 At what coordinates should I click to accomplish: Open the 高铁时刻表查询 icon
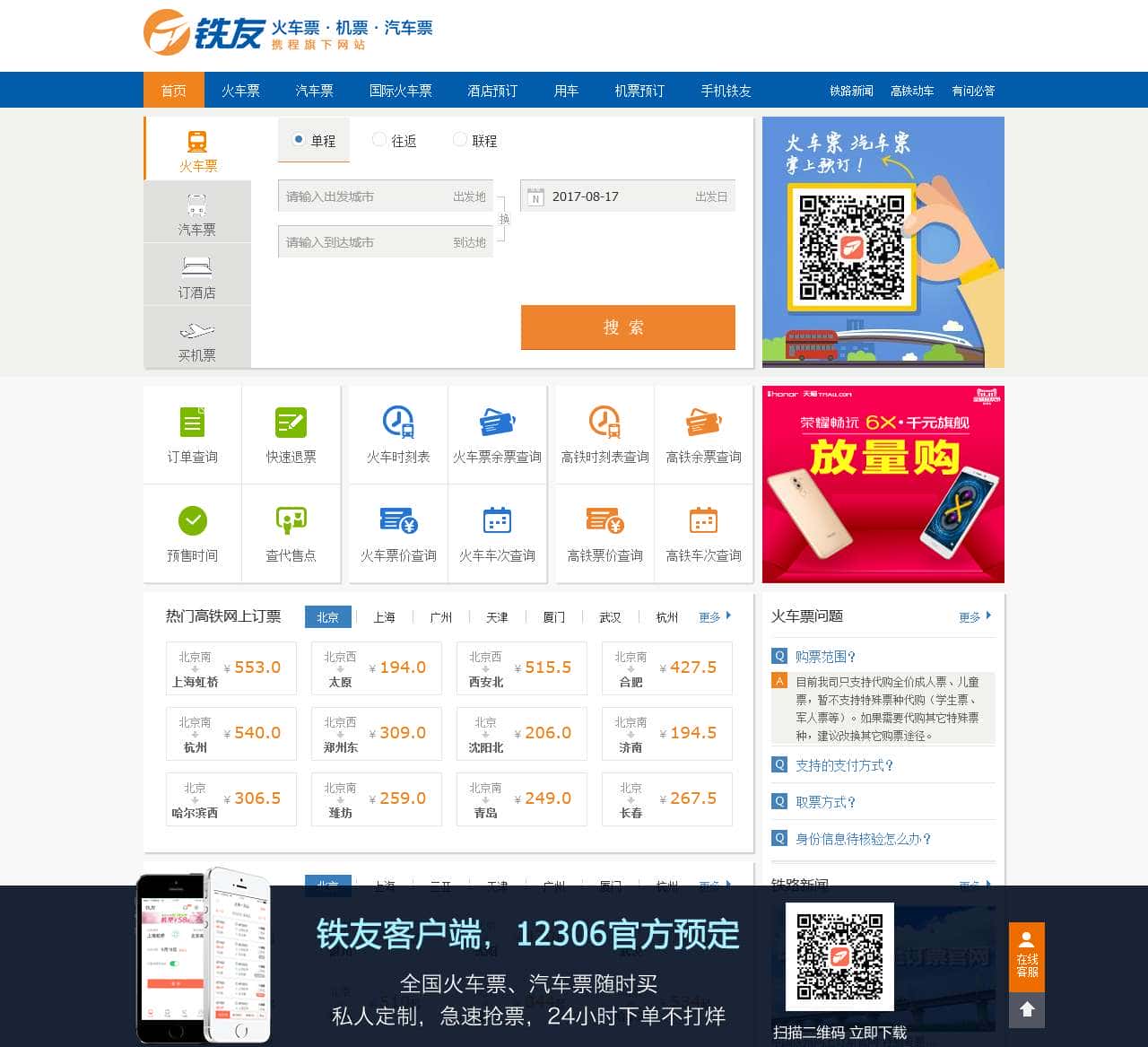click(604, 422)
